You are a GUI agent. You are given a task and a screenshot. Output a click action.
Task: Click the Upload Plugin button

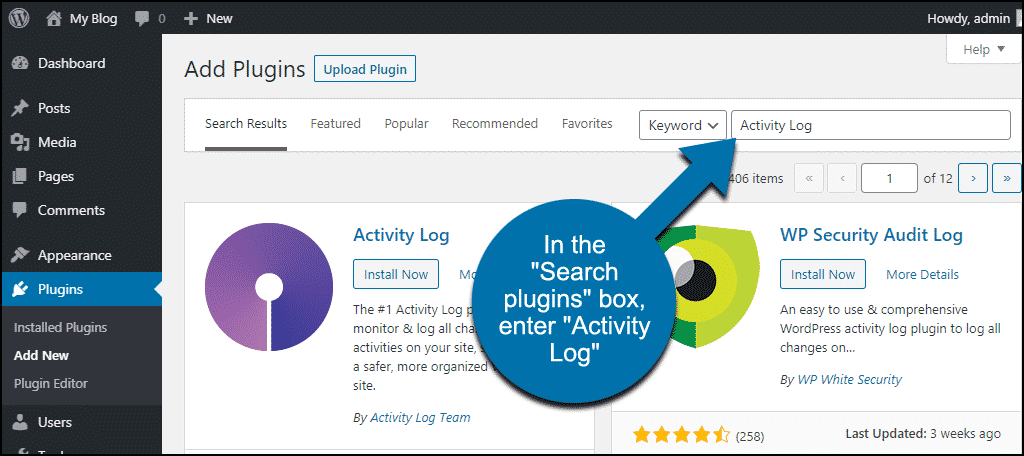pos(364,69)
